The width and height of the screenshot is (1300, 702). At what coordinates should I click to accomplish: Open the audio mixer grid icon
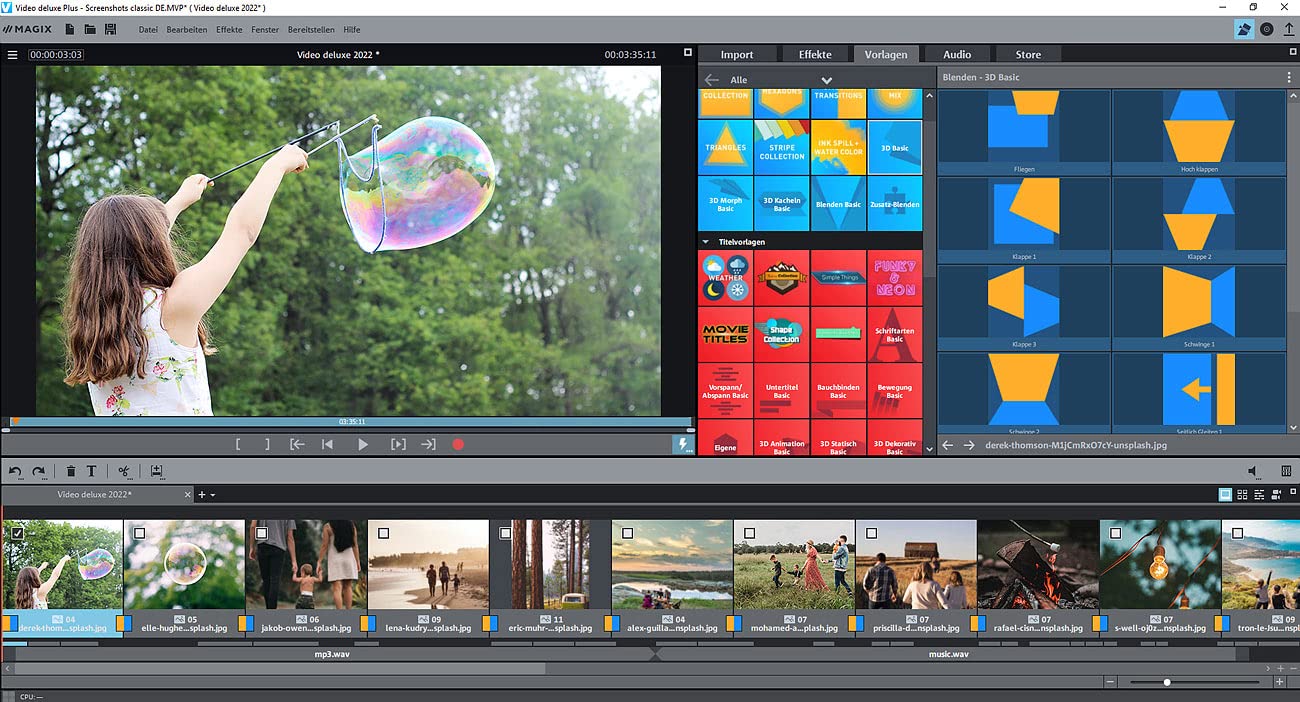click(1286, 471)
